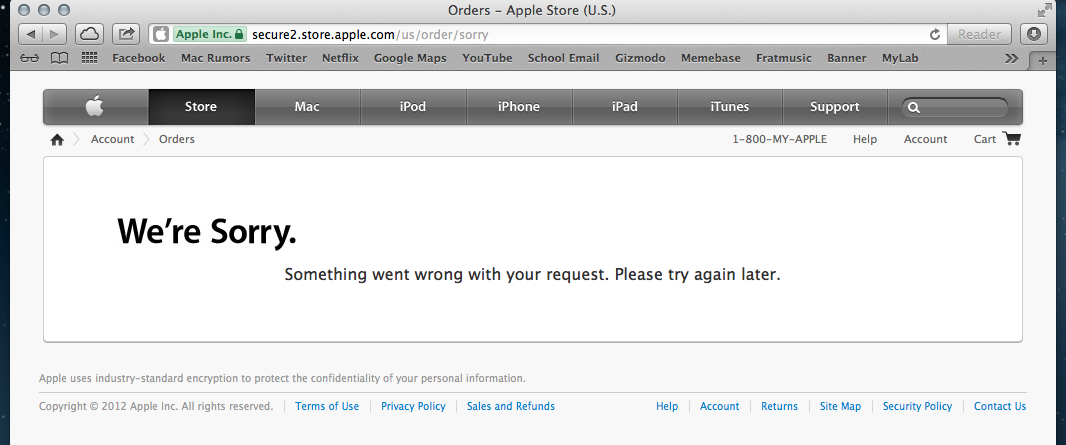Open the iPhone navigation tab
This screenshot has width=1066, height=445.
tap(519, 107)
